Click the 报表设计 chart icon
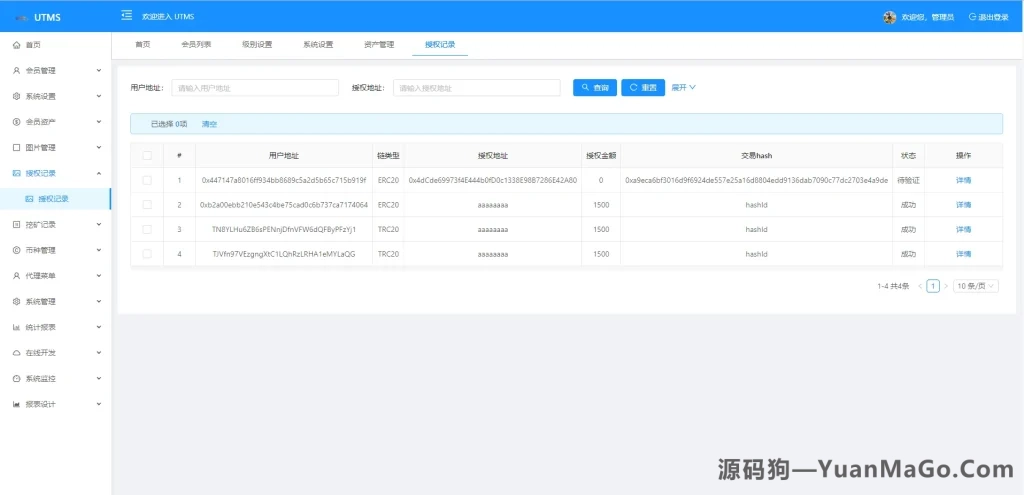The image size is (1024, 495). (17, 404)
